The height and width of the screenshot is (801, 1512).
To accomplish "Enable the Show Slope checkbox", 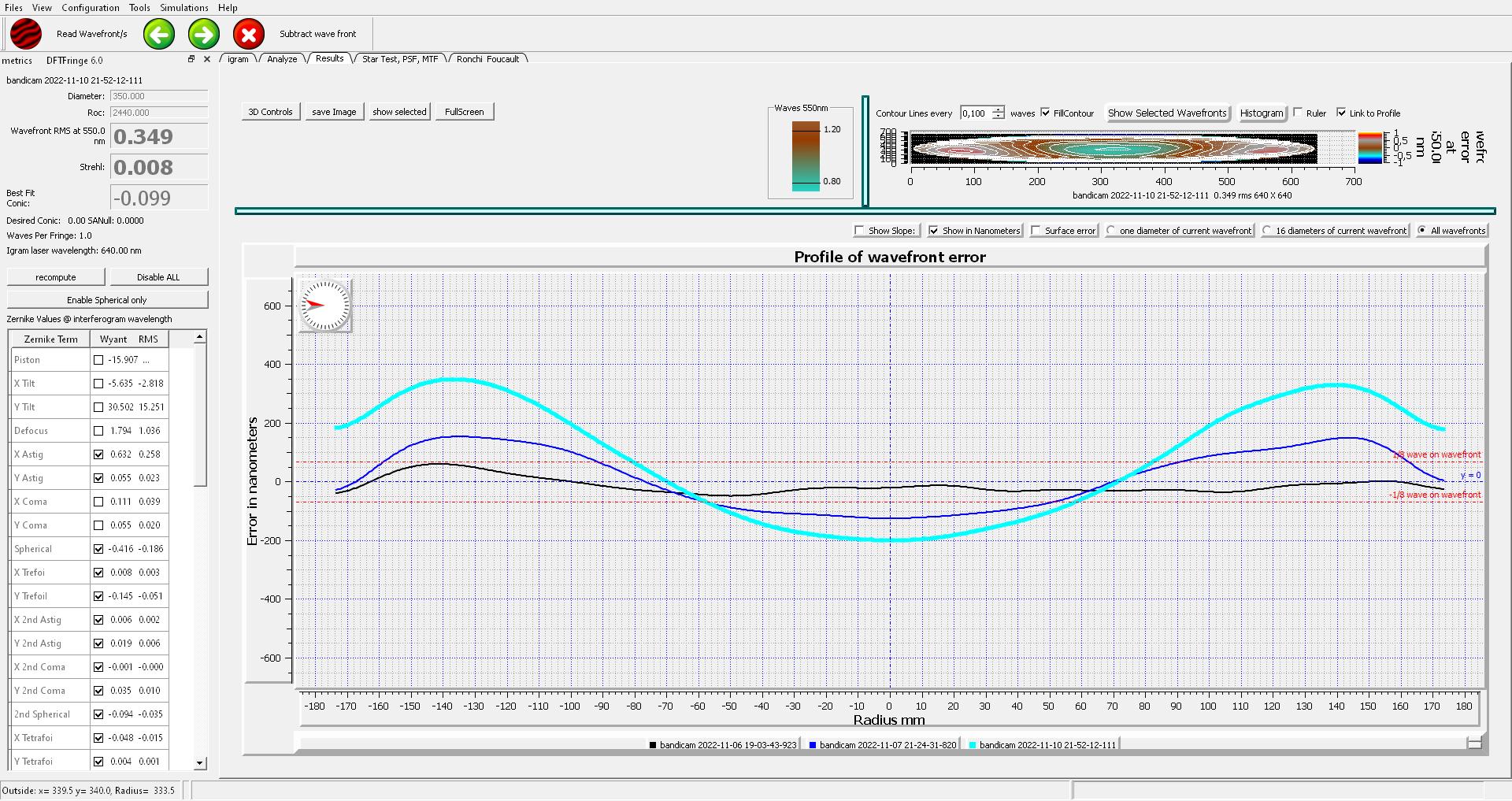I will click(860, 231).
